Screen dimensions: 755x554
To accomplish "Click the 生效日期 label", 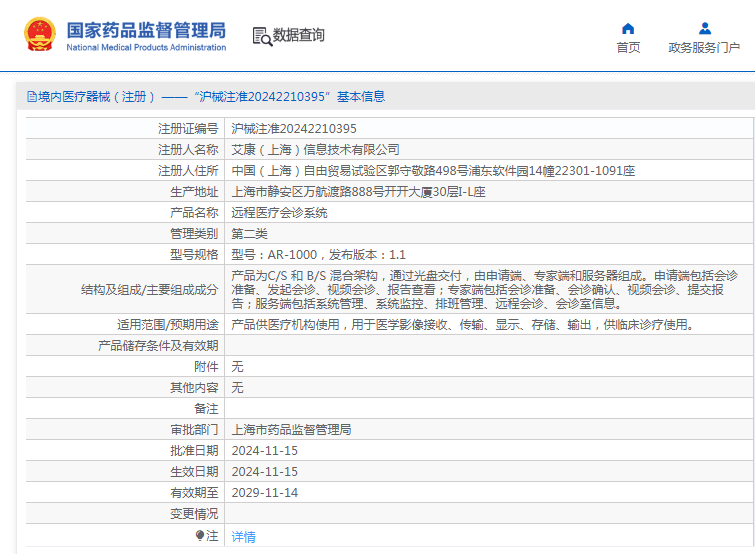I will click(194, 472).
